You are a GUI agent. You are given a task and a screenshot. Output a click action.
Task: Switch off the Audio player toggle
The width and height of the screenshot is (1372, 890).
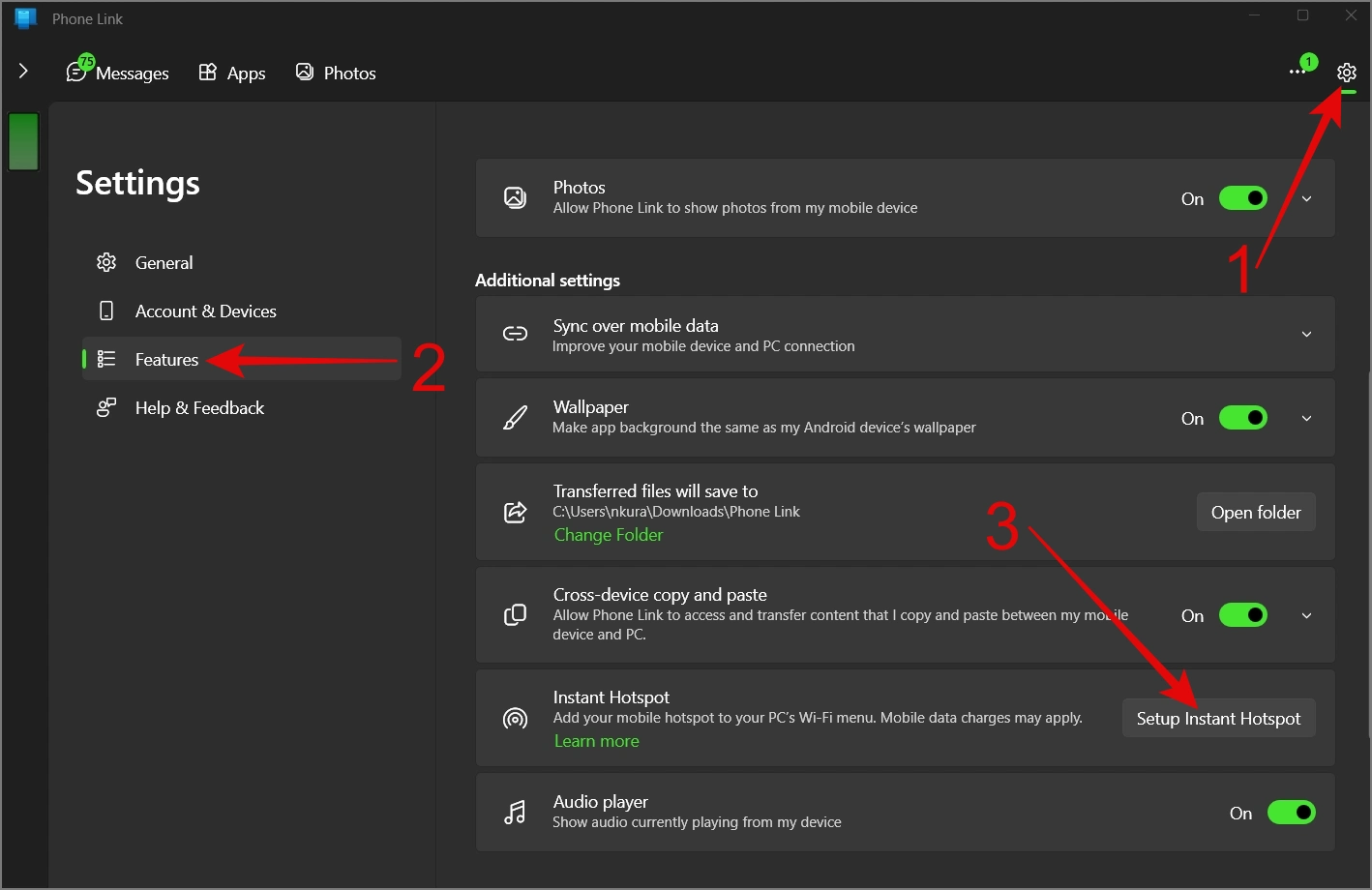pos(1292,813)
